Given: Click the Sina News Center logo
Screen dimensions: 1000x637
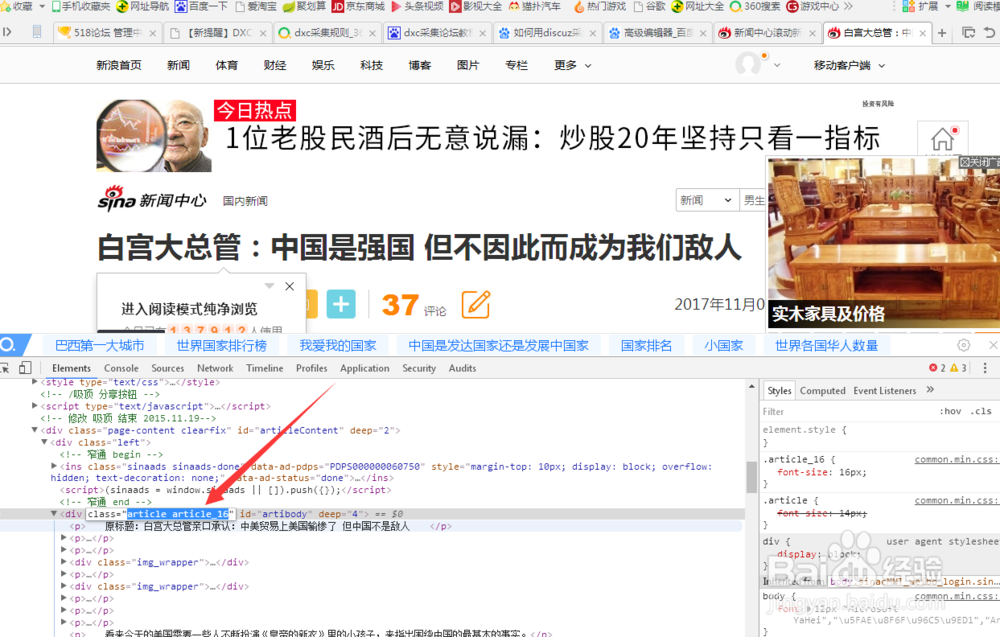Looking at the screenshot, I should (152, 198).
